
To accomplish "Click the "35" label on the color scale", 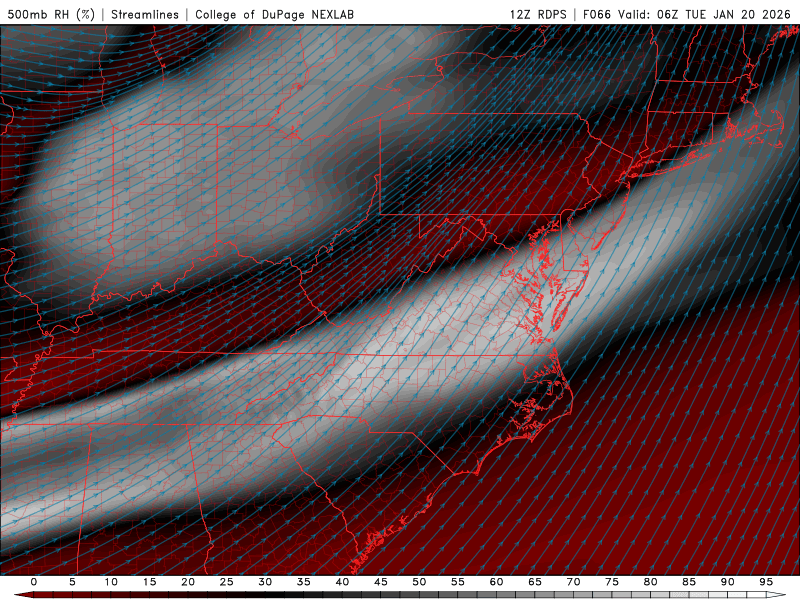I will tap(304, 582).
